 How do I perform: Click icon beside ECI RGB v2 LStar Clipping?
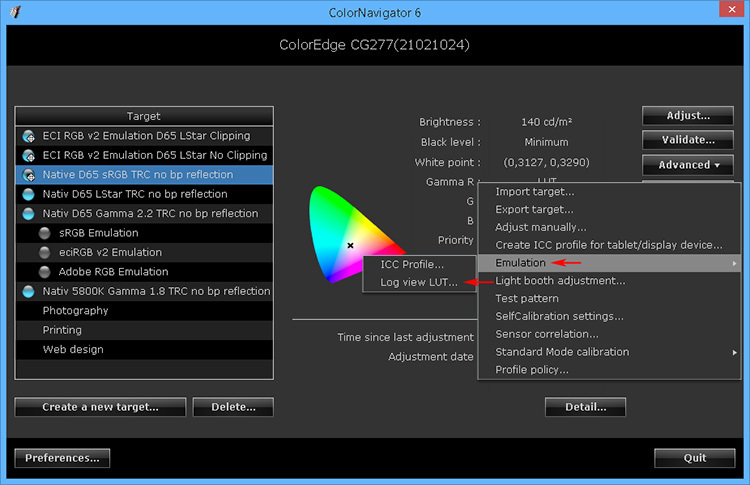click(29, 136)
